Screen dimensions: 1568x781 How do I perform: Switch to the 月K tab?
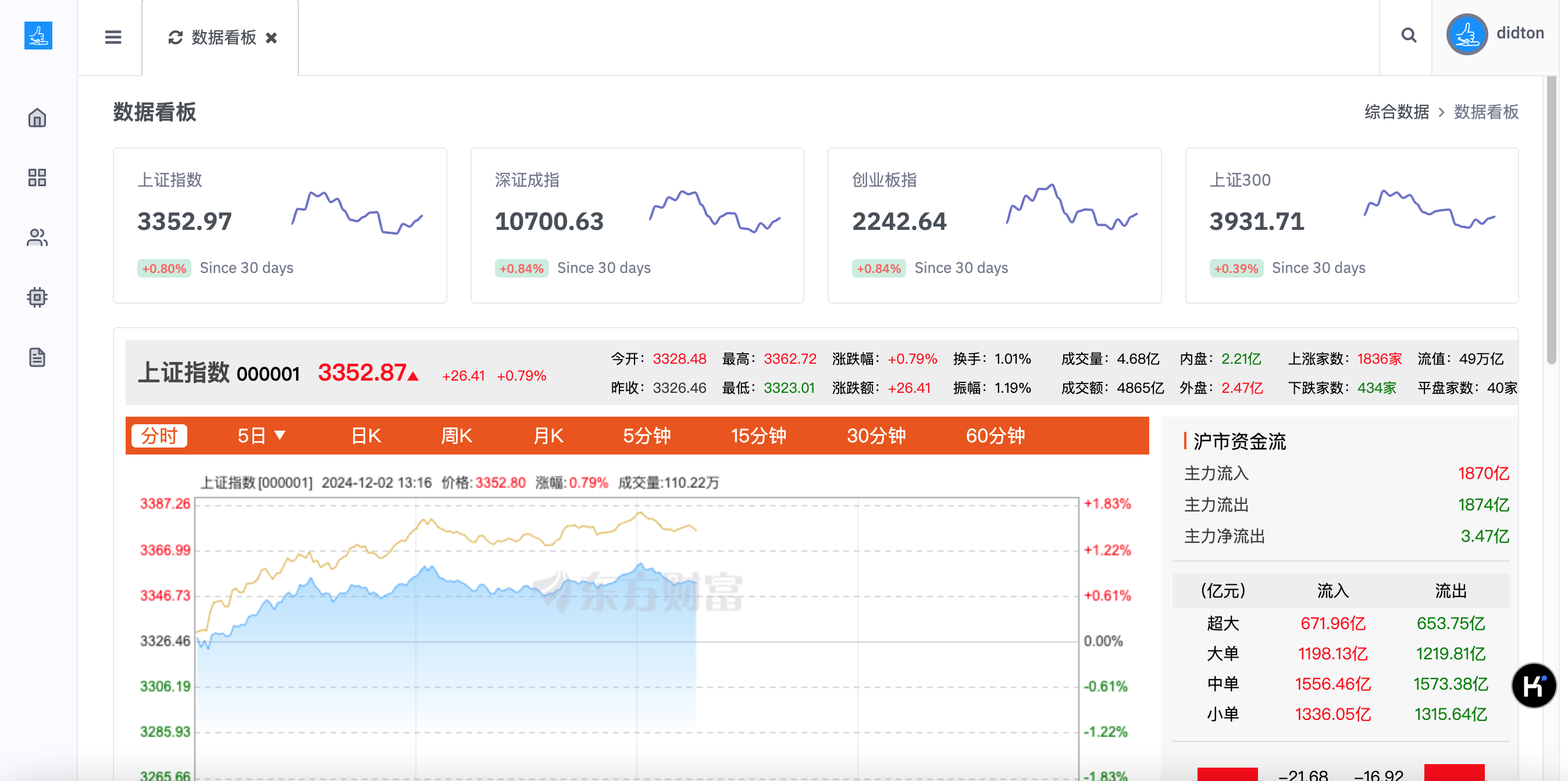coord(548,435)
